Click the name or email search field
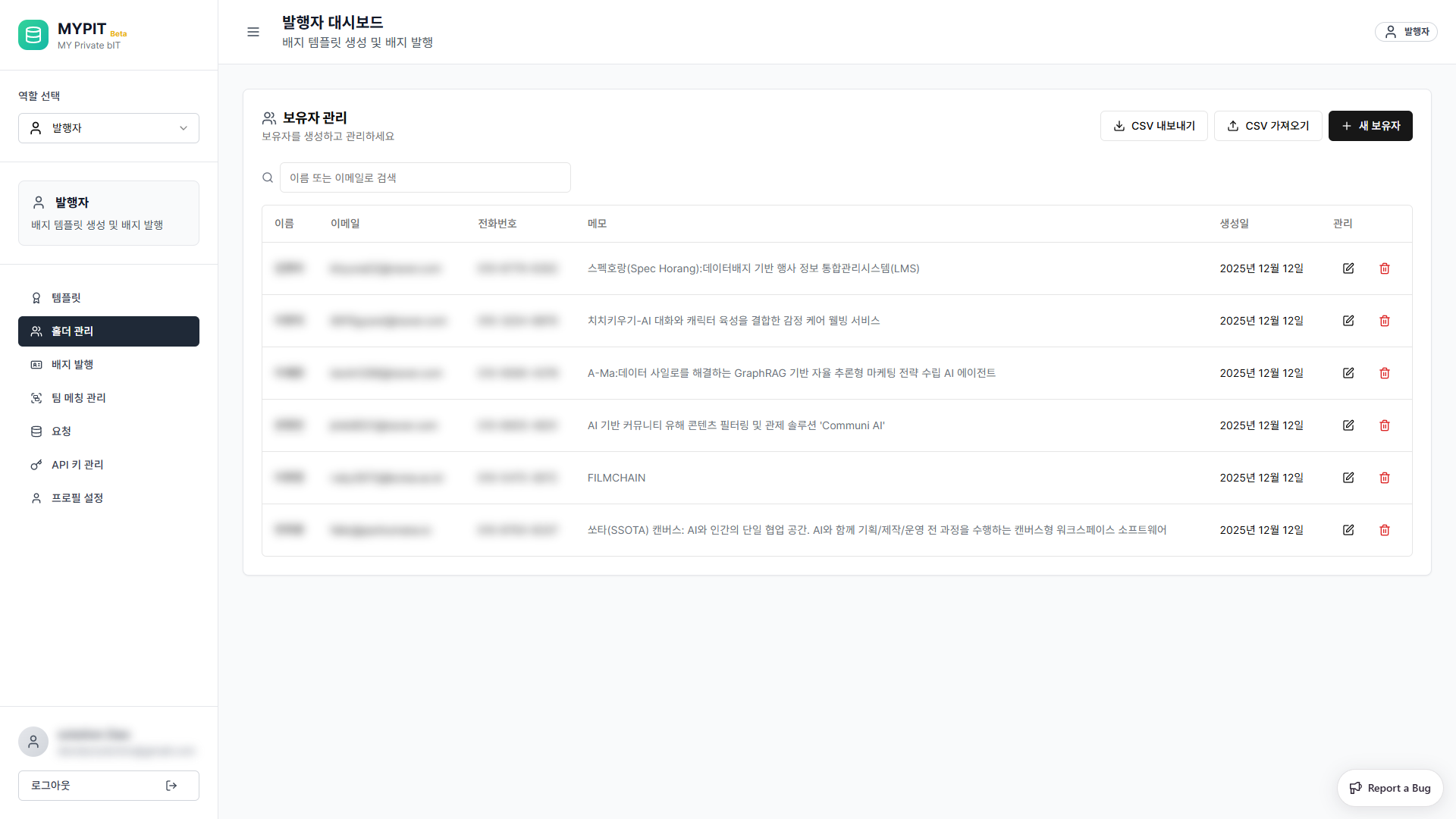1456x819 pixels. [x=425, y=177]
